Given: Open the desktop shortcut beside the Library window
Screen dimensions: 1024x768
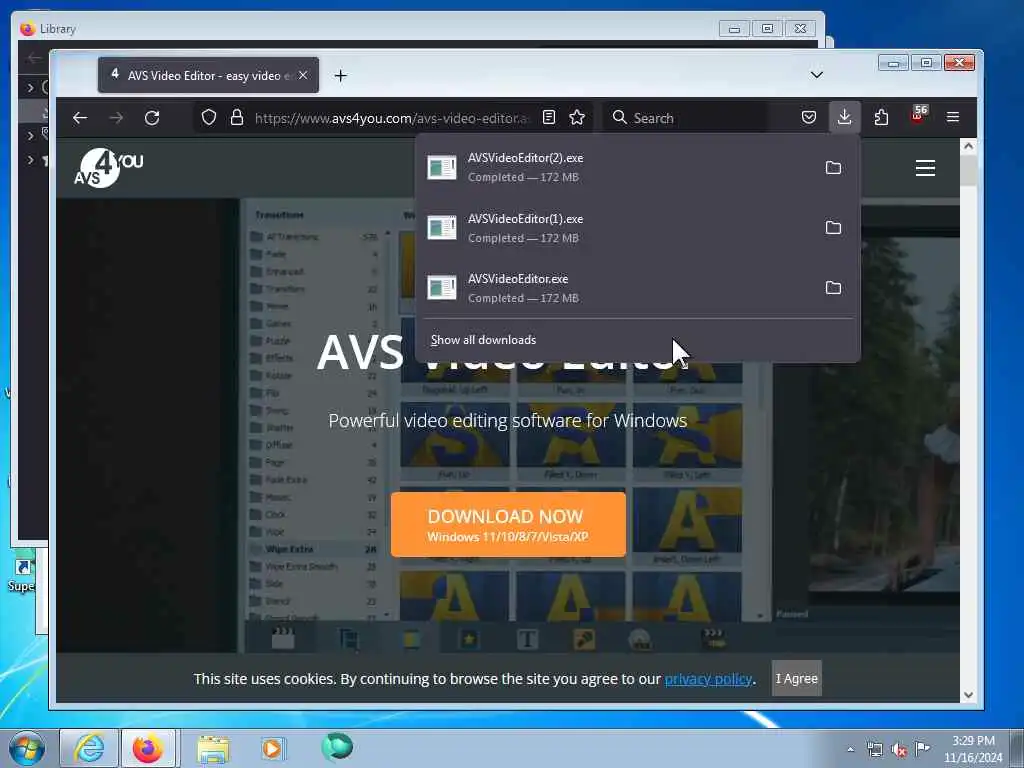Looking at the screenshot, I should point(22,575).
